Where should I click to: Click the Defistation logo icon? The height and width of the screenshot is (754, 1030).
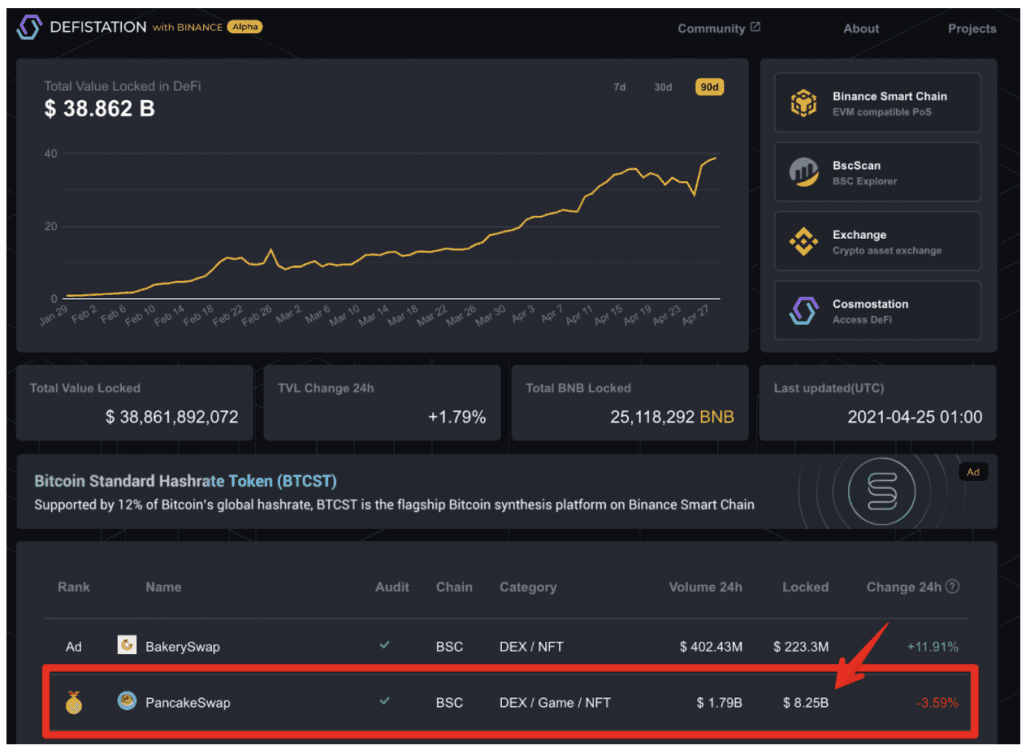click(29, 27)
